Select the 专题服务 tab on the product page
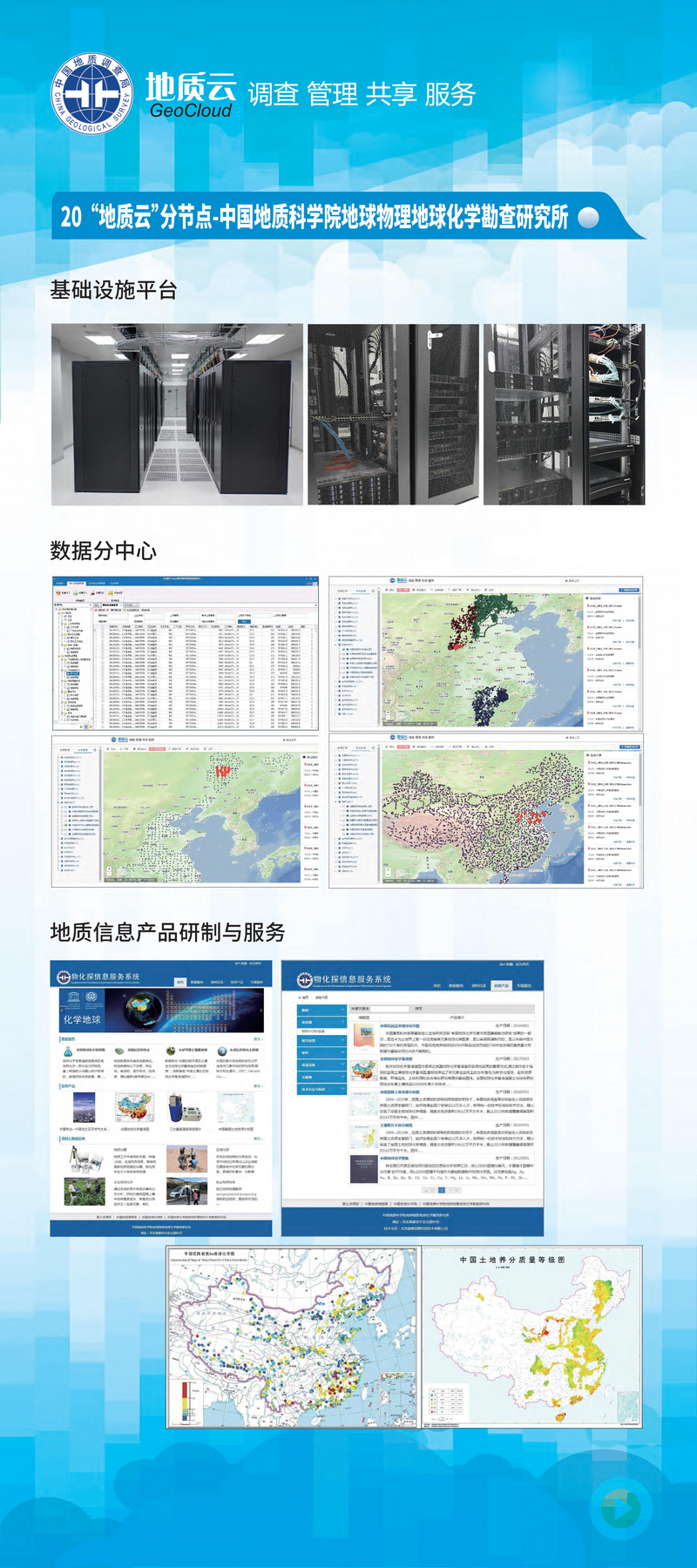Viewport: 697px width, 1568px height. (x=524, y=985)
